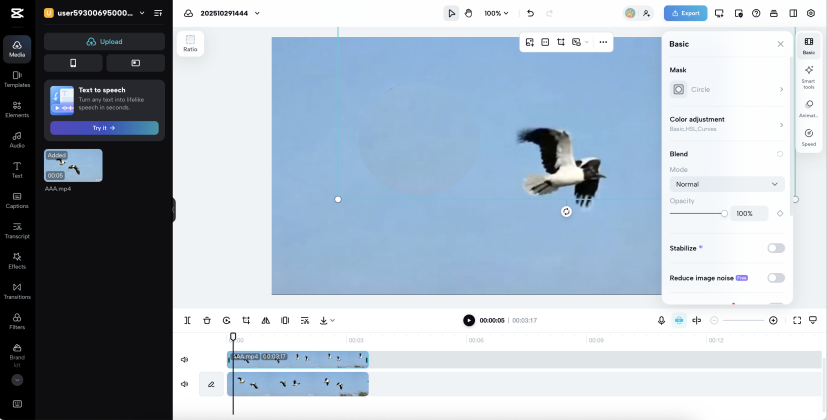Click the Try it text-to-speech button
This screenshot has height=420, width=828.
104,128
